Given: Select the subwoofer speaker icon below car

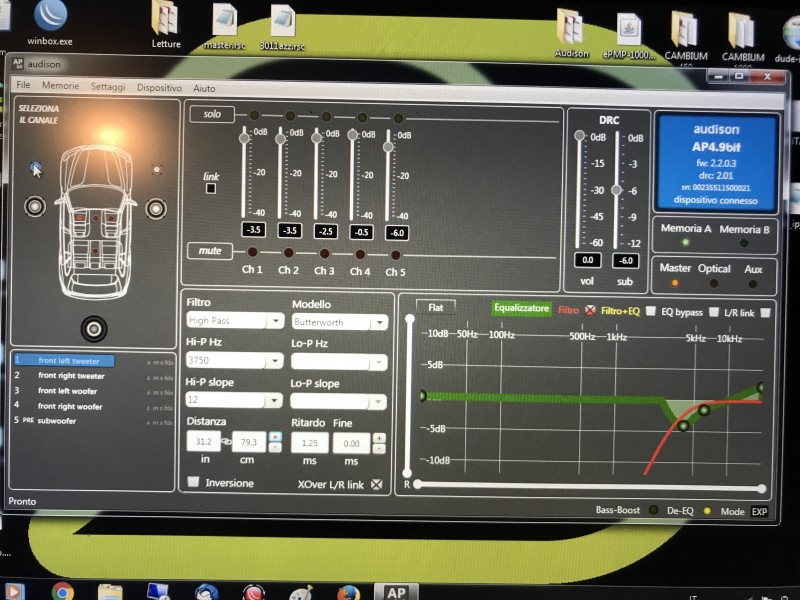Looking at the screenshot, I should point(93,329).
